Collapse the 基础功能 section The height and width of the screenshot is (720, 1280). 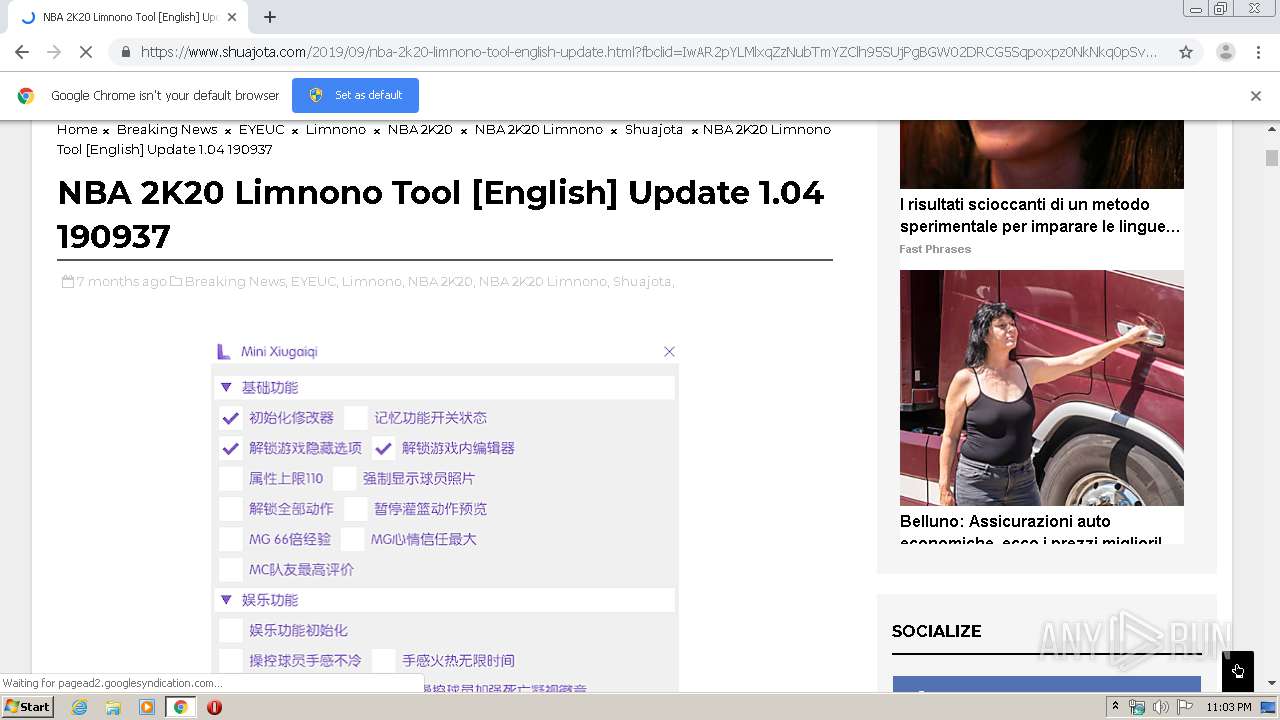(226, 387)
